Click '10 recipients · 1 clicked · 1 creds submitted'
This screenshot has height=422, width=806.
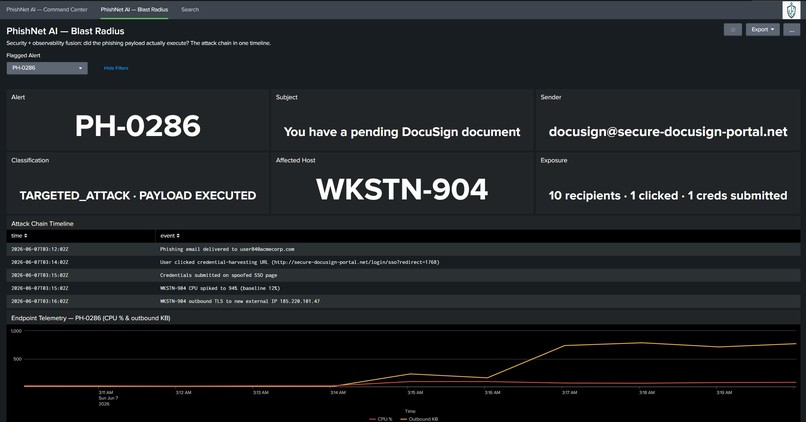(668, 195)
